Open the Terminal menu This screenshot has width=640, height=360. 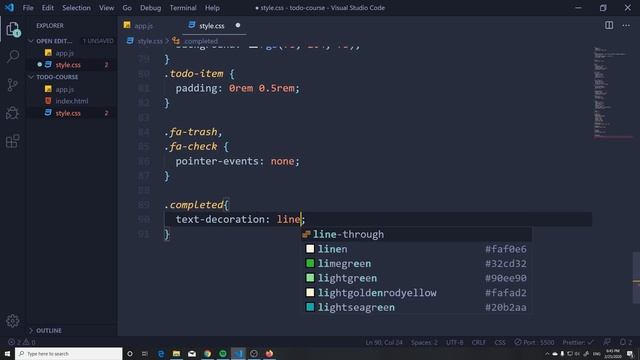[x=183, y=8]
